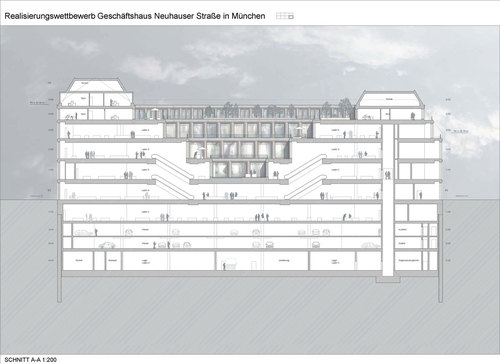
Task: Click the "SCHNITT A-A 1:200" caption
Action: [x=30, y=360]
